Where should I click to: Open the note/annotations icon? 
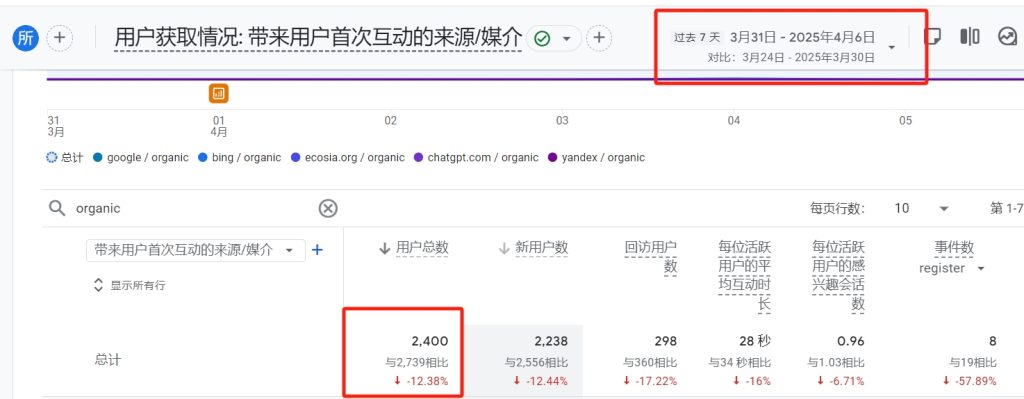point(933,37)
